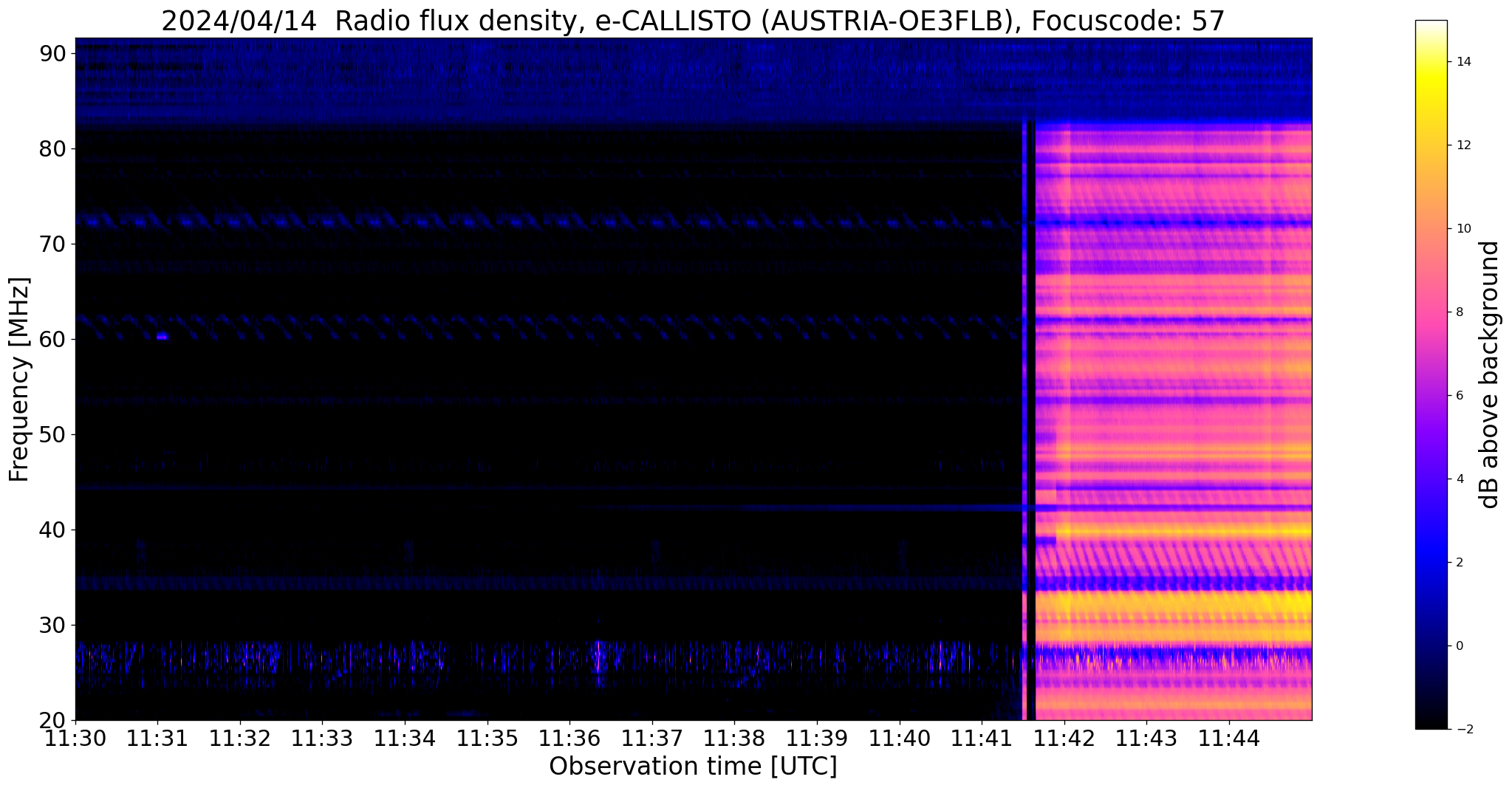Screen dimensions: 1512x788
Task: Click the 11:30 time tick label
Action: (x=75, y=739)
